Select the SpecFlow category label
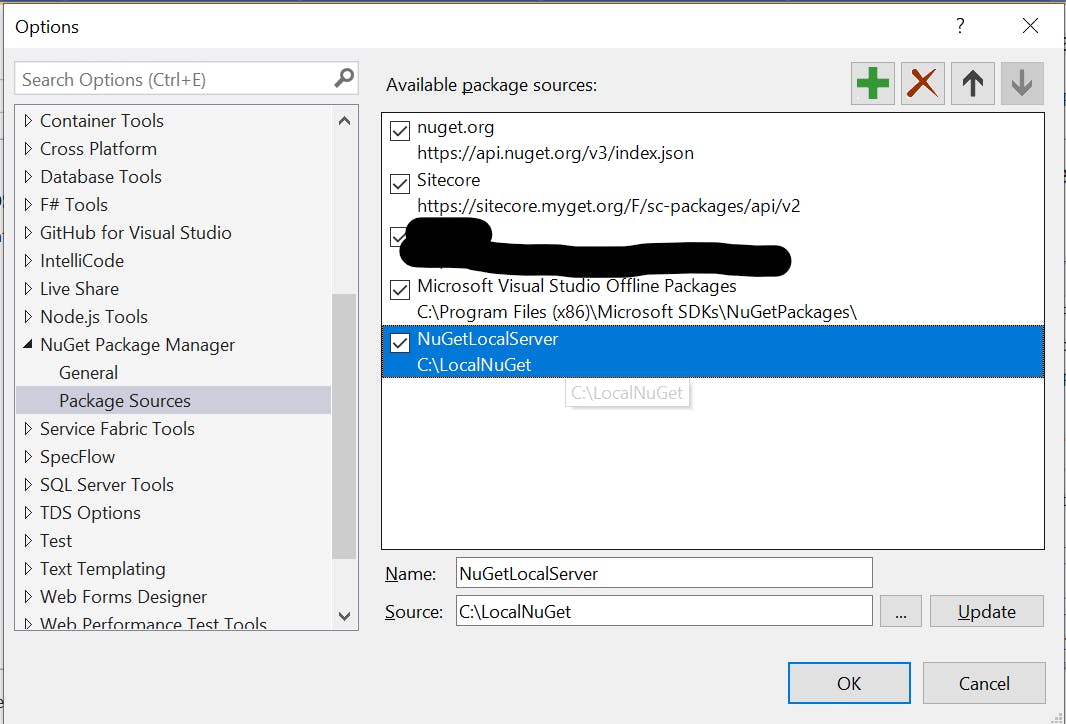This screenshot has height=724, width=1066. pyautogui.click(x=78, y=457)
